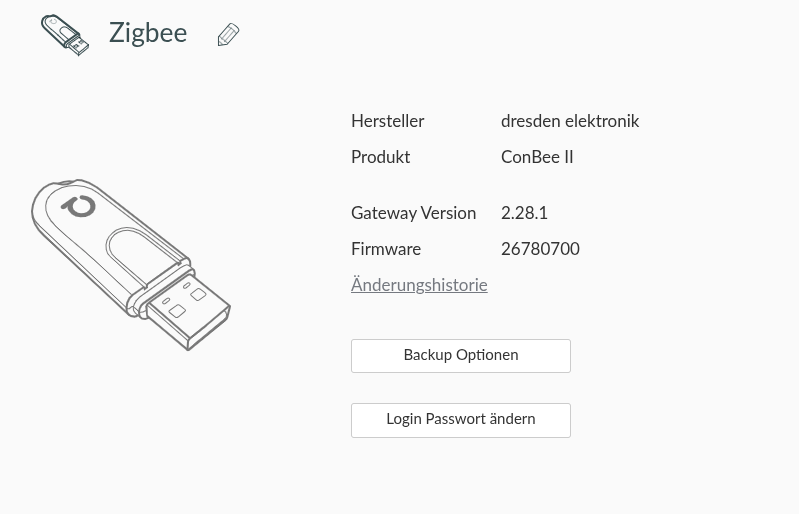Select the version number 2.28.1
Image resolution: width=799 pixels, height=514 pixels.
click(x=524, y=213)
